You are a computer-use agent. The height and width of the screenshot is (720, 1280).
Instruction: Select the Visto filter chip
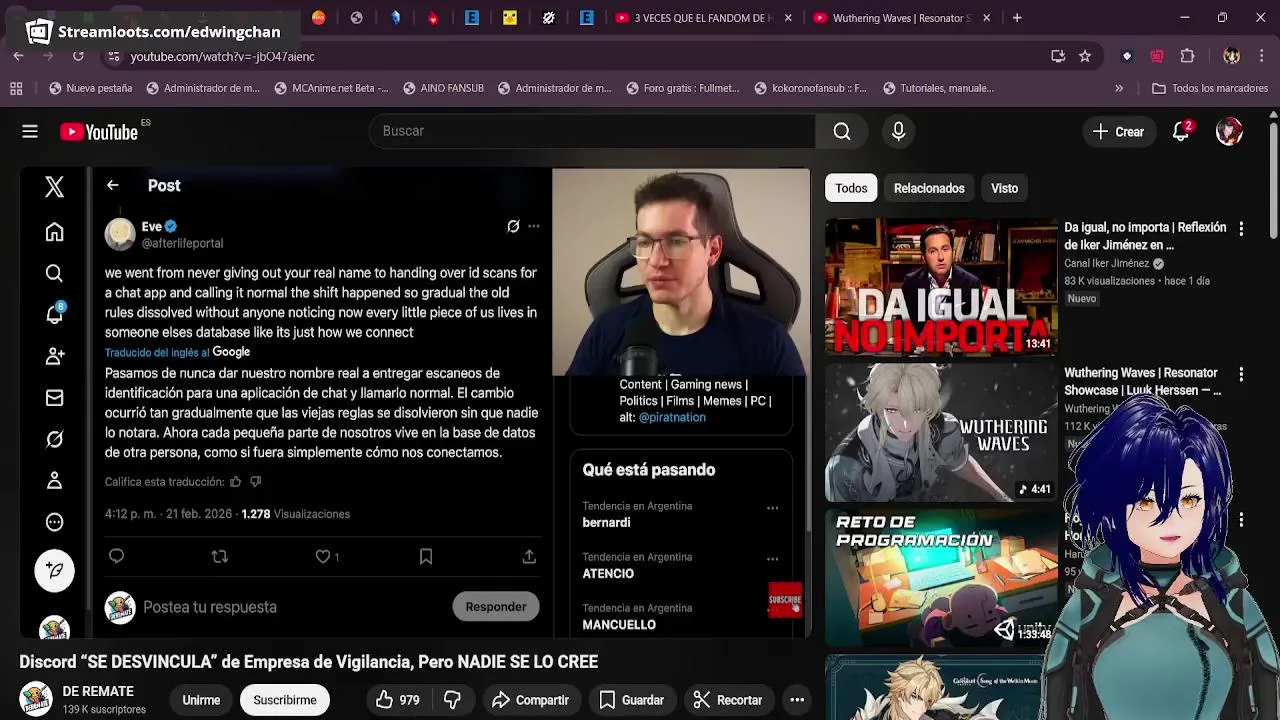click(1004, 188)
